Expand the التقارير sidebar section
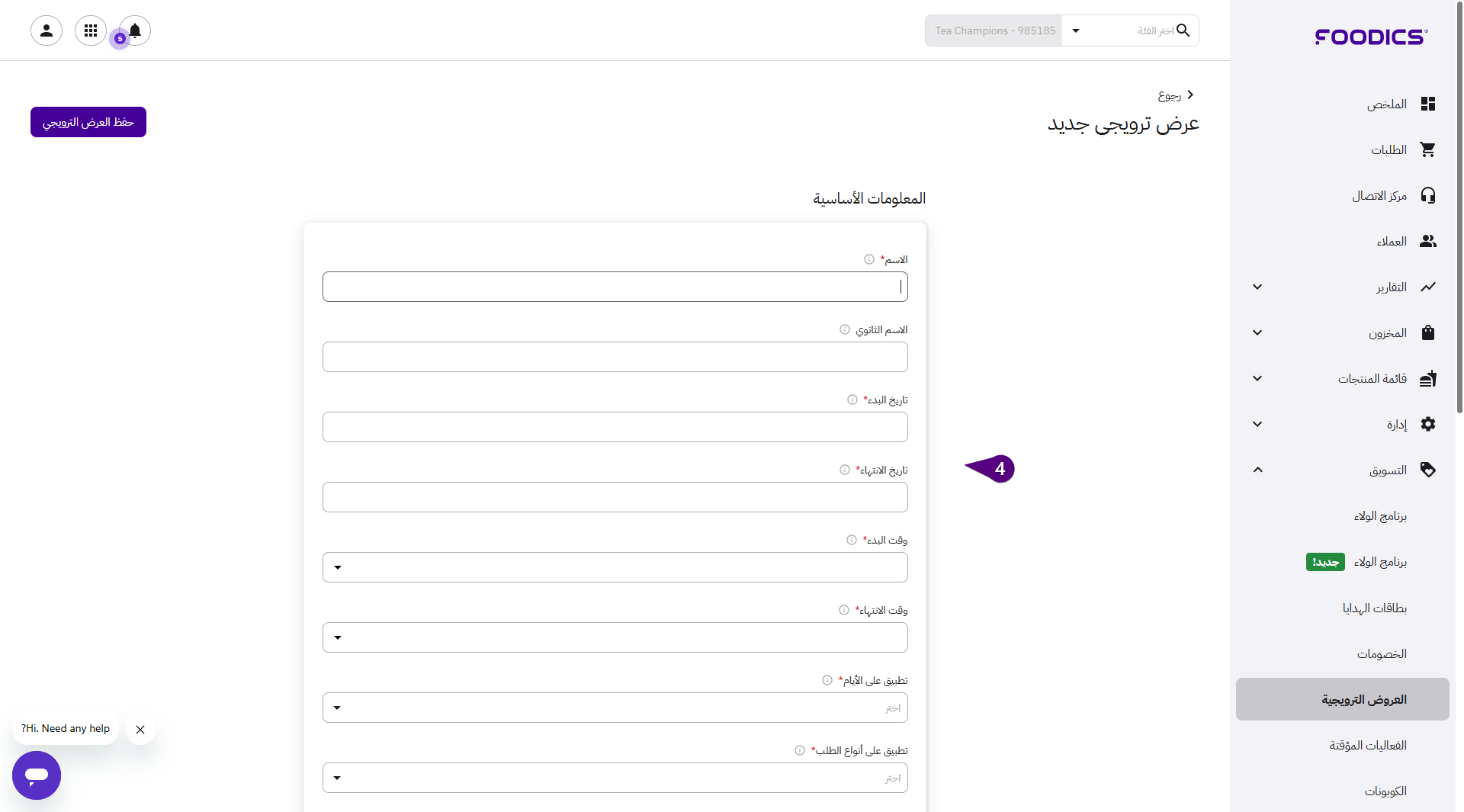 pos(1257,287)
